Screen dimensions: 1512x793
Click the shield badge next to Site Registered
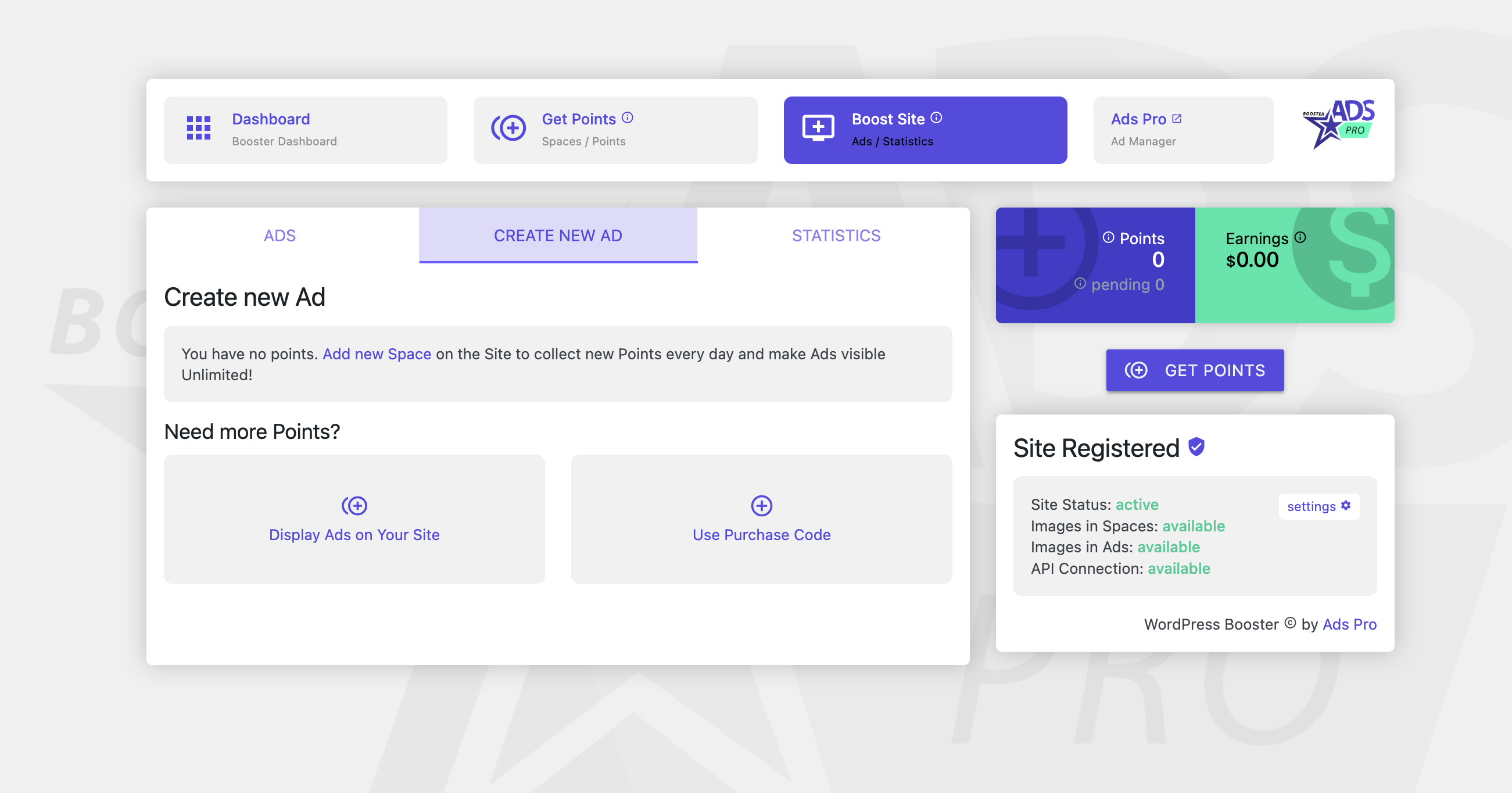tap(1195, 448)
